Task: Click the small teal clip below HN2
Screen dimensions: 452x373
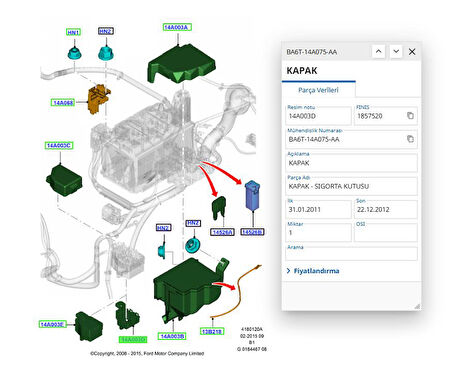Action: (x=162, y=251)
